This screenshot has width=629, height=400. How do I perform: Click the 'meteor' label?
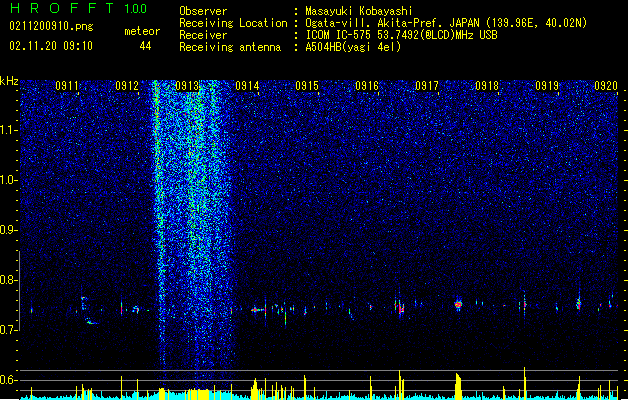[x=142, y=31]
